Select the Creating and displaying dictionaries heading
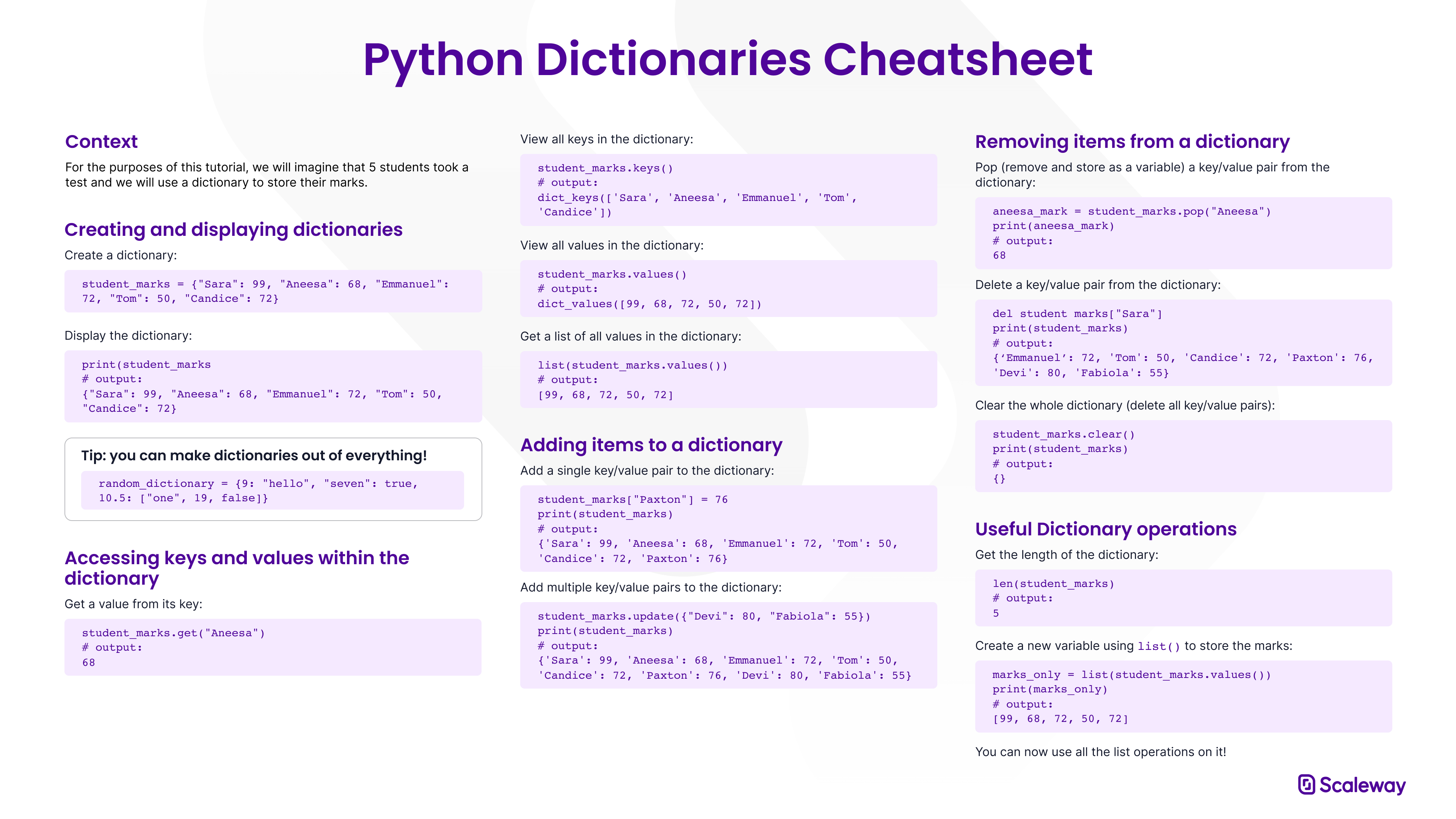Viewport: 1456px width, 819px height. click(234, 229)
